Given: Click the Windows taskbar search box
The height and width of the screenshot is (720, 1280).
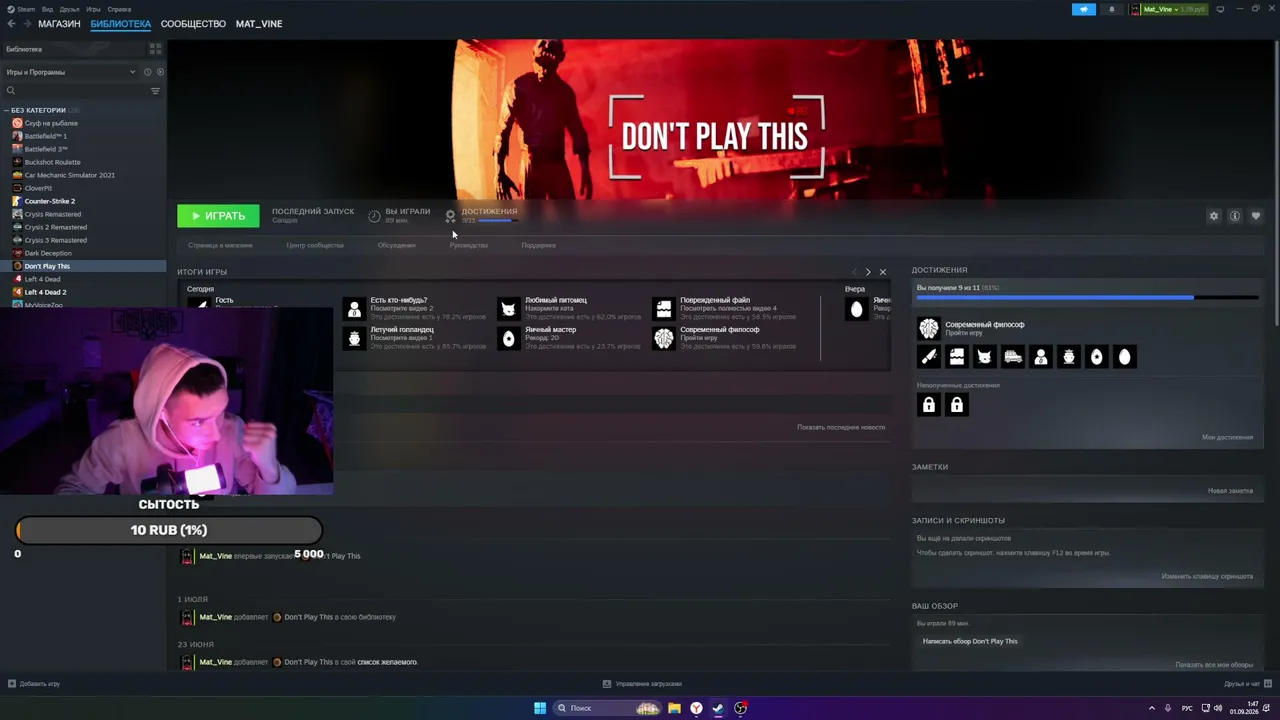Looking at the screenshot, I should coord(608,708).
